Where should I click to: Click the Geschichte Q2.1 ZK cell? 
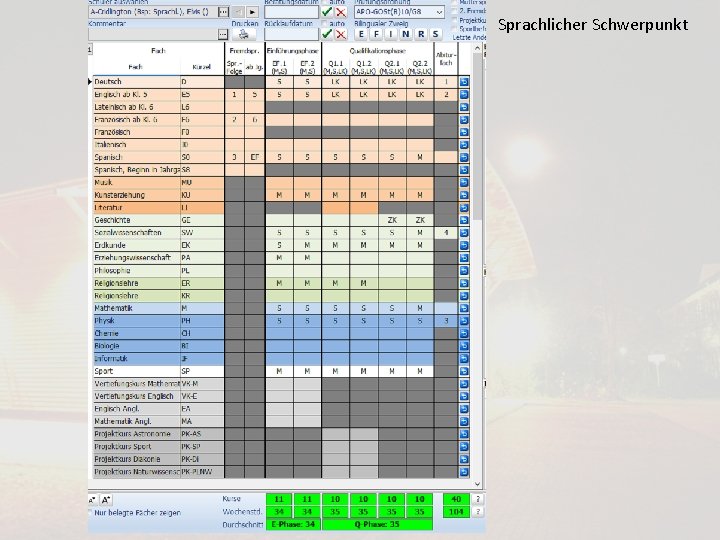(392, 220)
